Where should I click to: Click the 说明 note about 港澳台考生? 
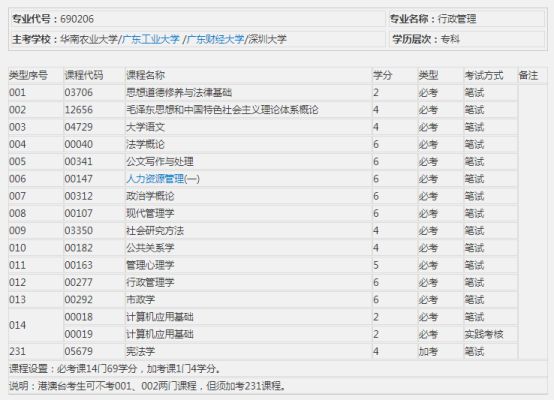click(x=148, y=386)
